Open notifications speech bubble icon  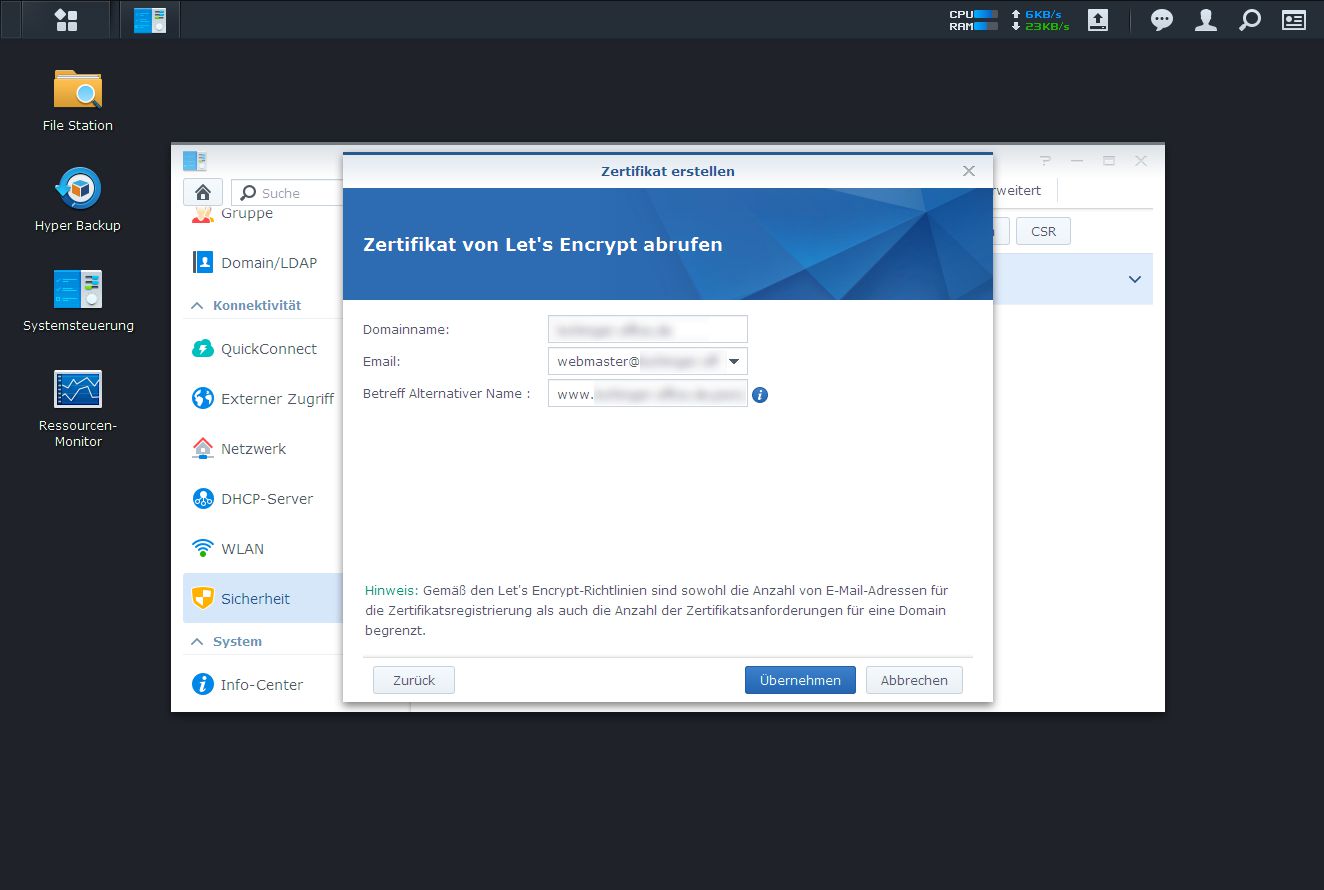tap(1162, 20)
